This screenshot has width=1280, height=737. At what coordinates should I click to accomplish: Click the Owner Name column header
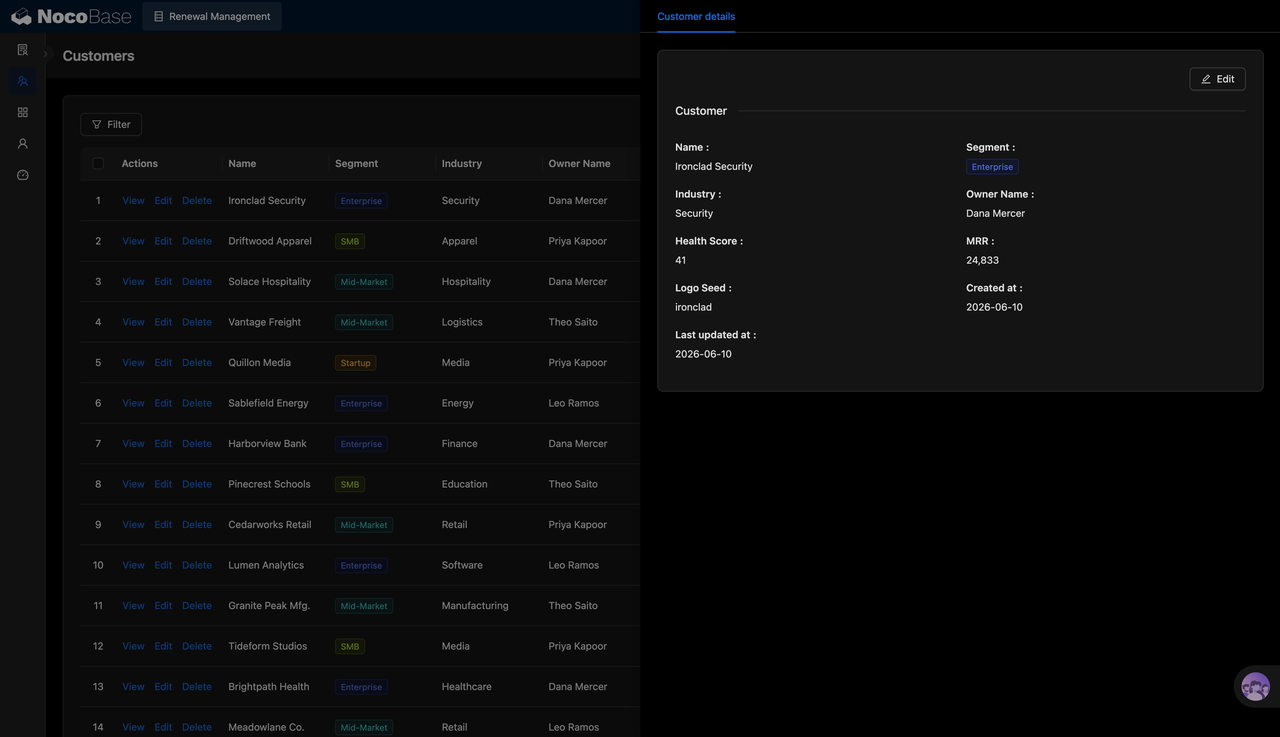579,163
